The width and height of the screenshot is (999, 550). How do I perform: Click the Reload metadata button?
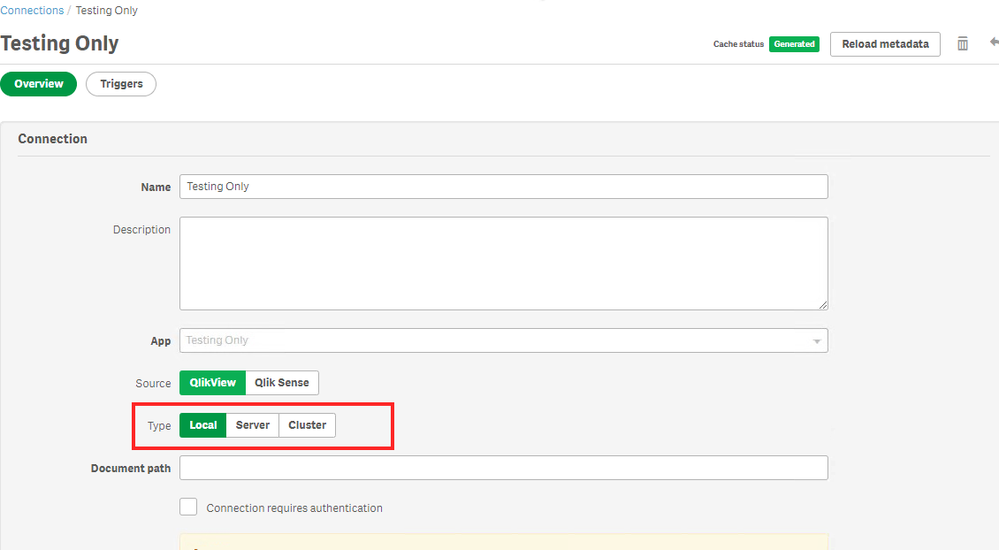(x=885, y=44)
